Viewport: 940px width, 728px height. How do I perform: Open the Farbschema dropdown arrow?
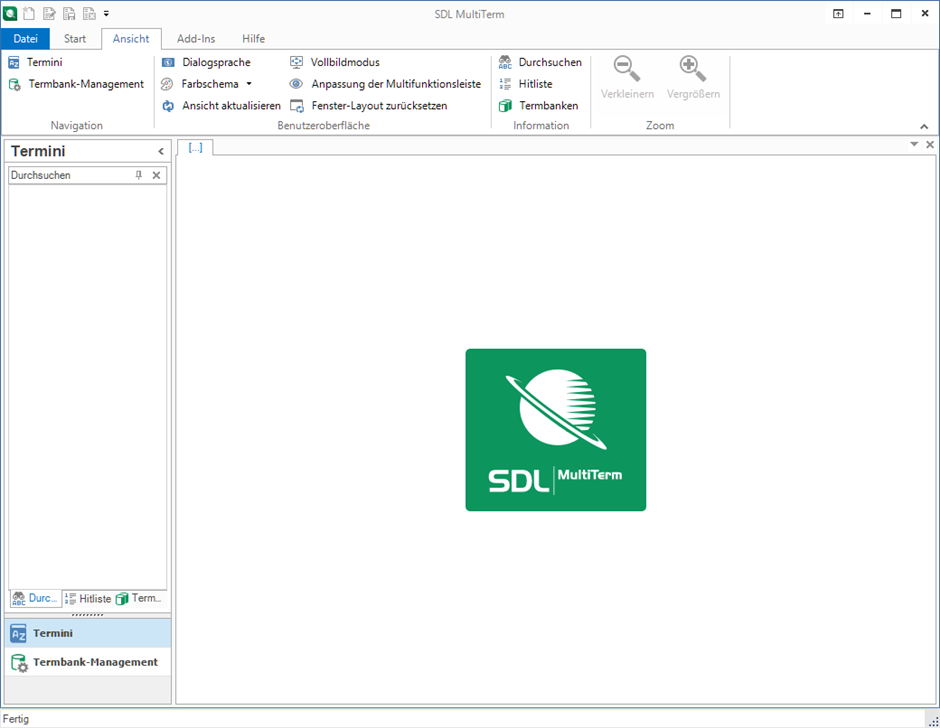(249, 84)
